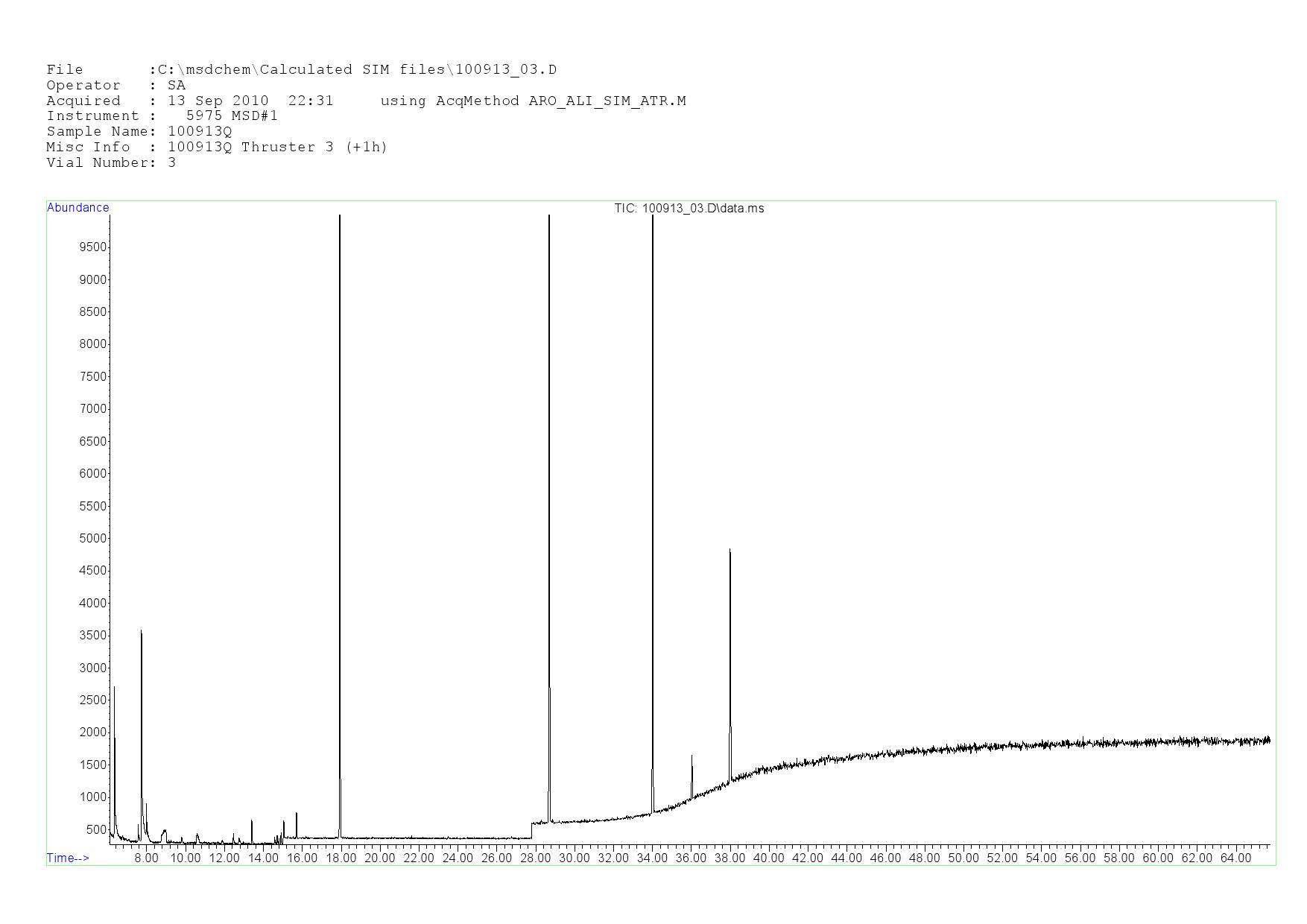1307x924 pixels.
Task: Click the first peak at the chart's left edge
Action: pos(114,745)
